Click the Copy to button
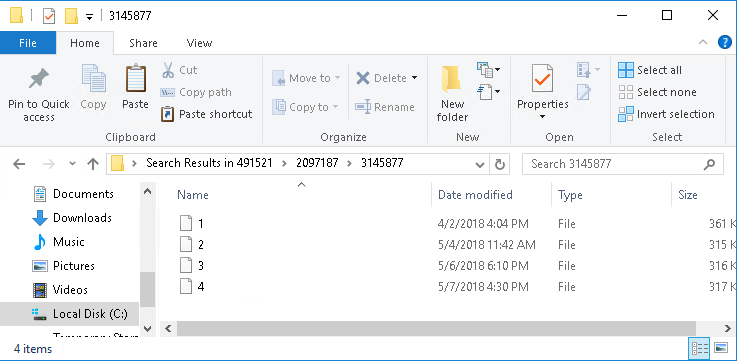This screenshot has width=737, height=362. (x=305, y=107)
